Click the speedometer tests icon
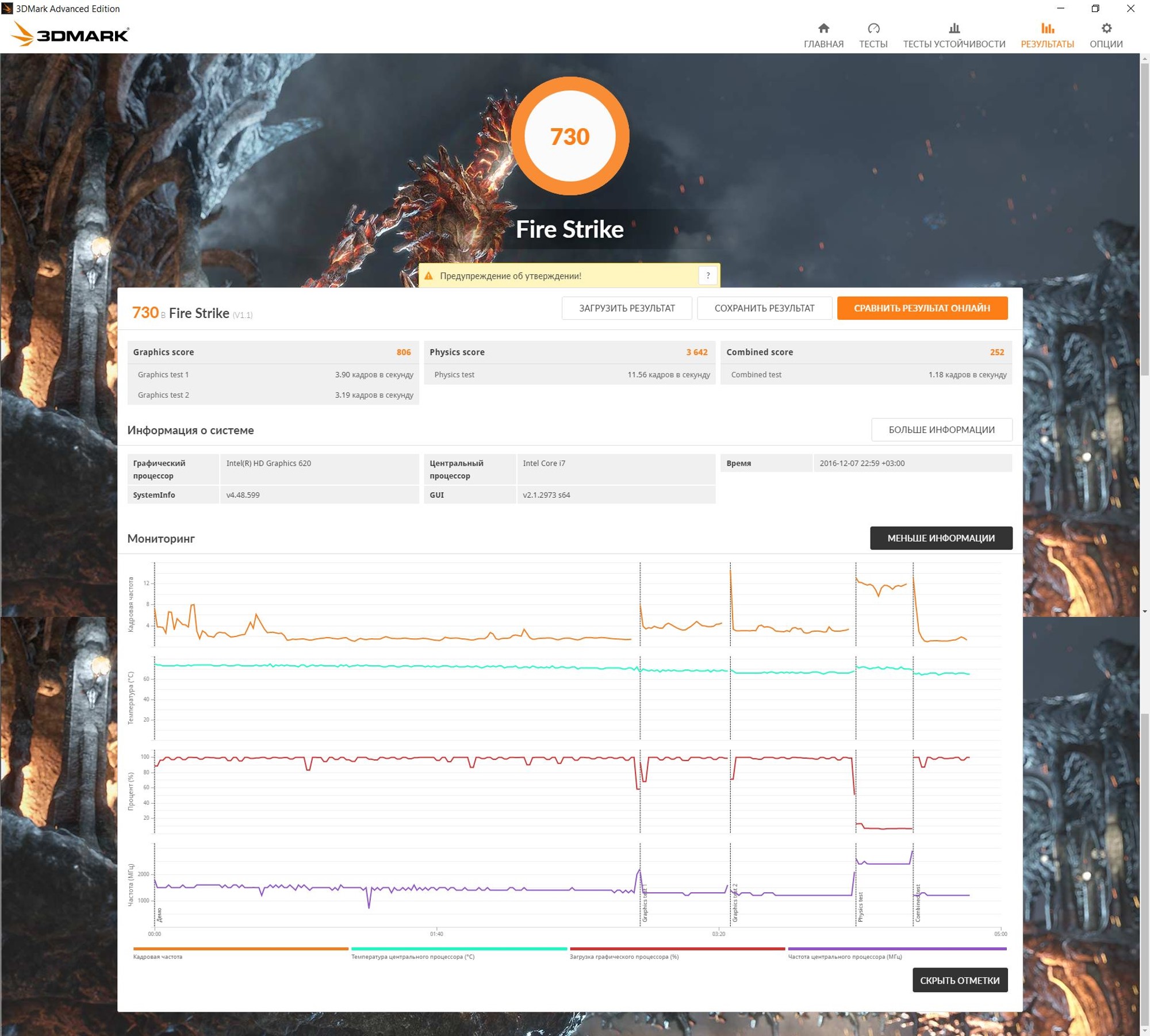Image resolution: width=1150 pixels, height=1036 pixels. tap(873, 28)
